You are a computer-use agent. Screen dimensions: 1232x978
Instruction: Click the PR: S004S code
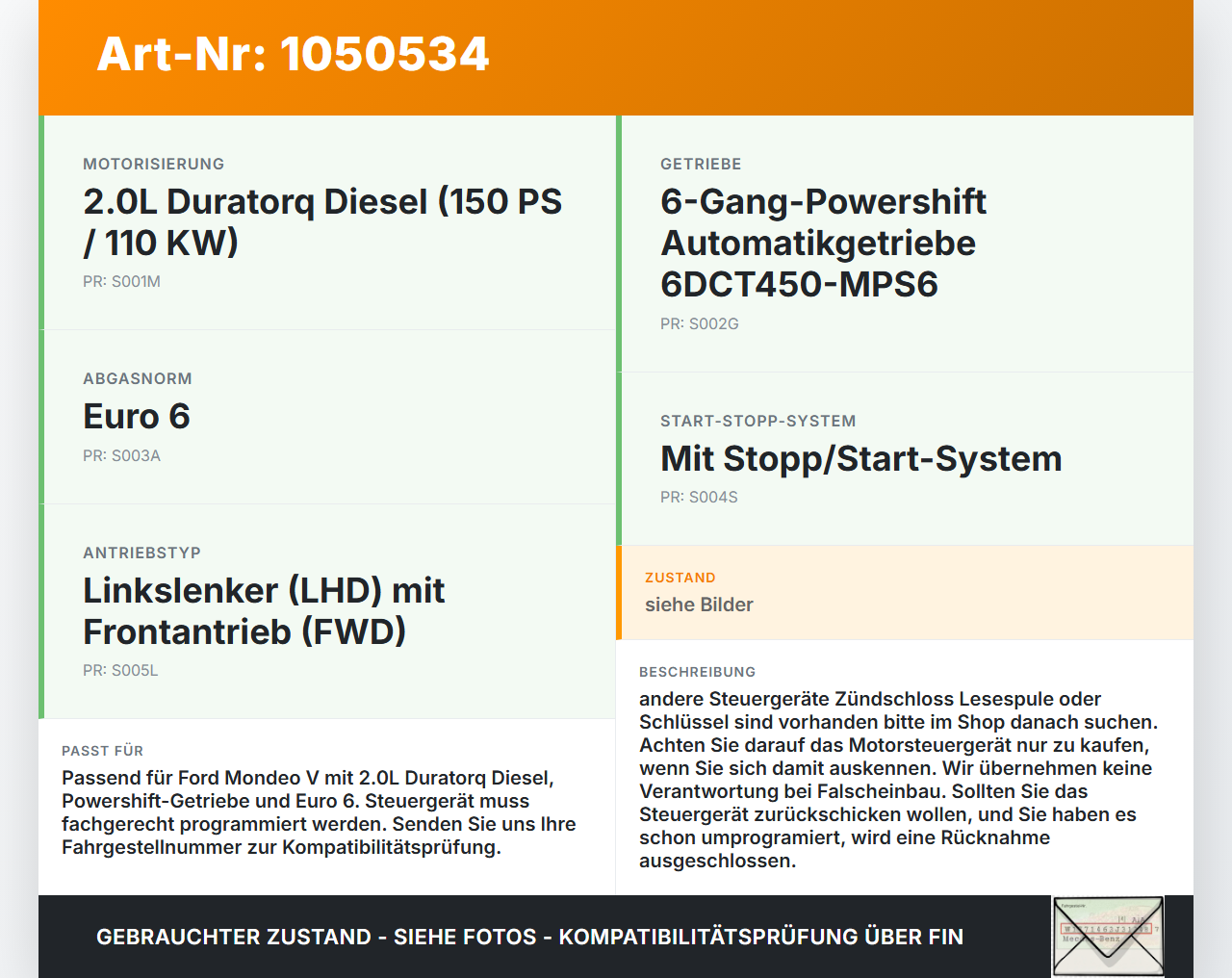(x=699, y=498)
